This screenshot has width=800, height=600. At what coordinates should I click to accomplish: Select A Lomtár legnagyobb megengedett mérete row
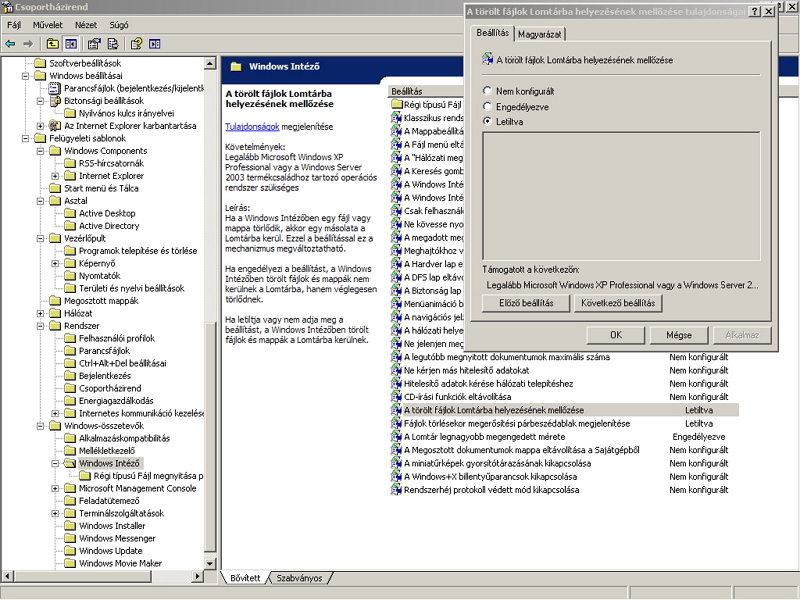tap(564, 437)
